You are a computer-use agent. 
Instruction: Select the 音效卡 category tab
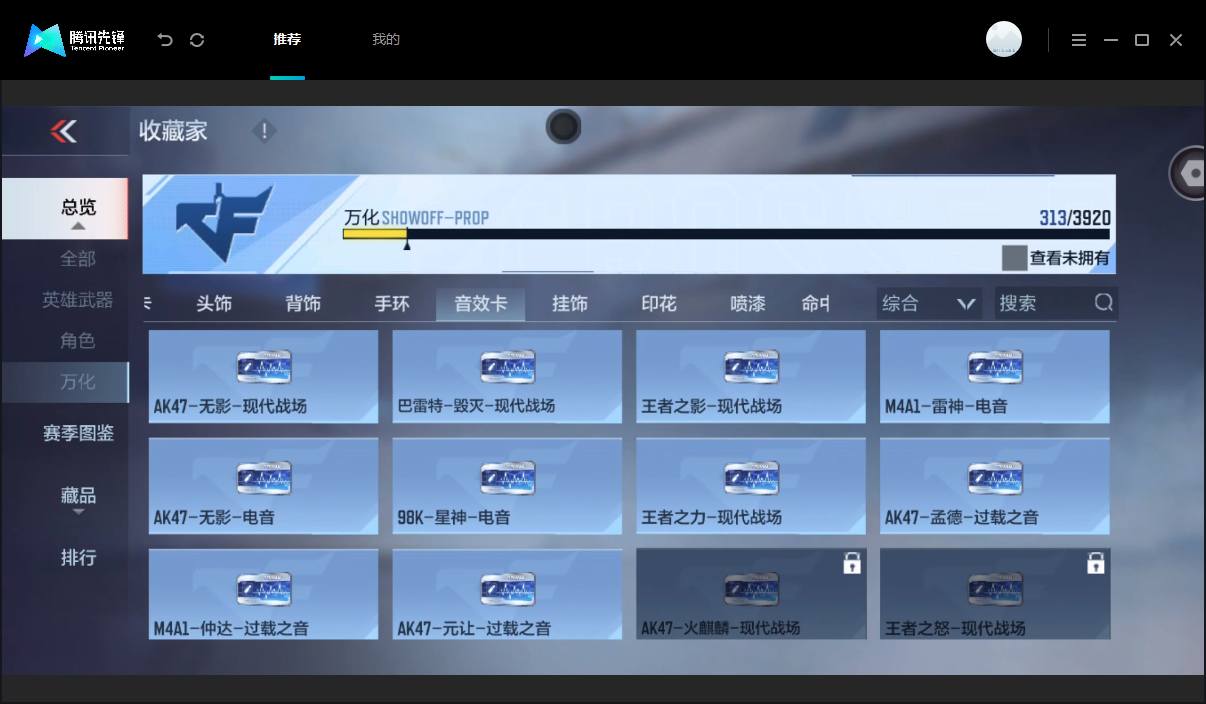point(480,304)
